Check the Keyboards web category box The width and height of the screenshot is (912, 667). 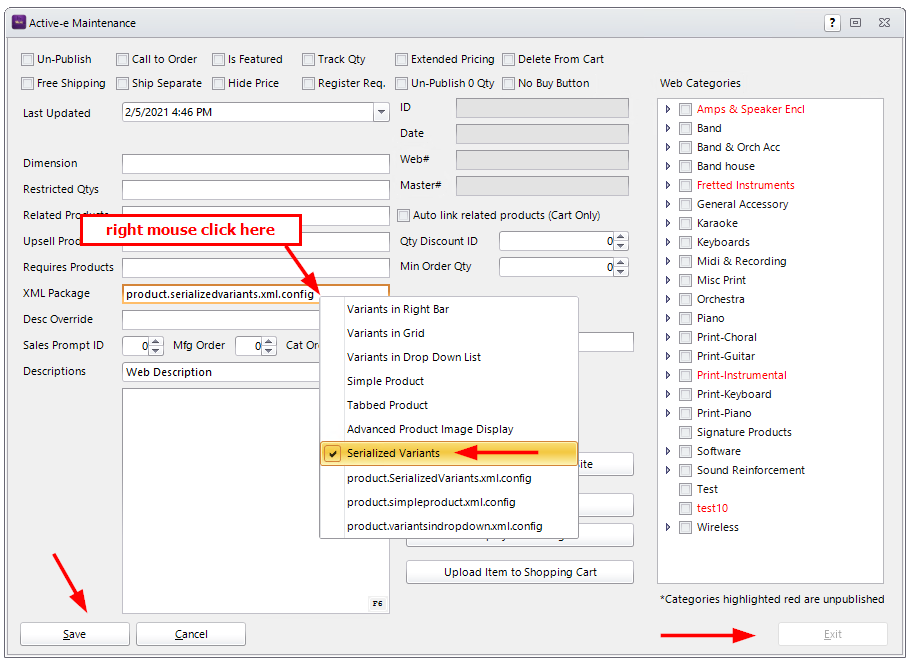(x=686, y=242)
